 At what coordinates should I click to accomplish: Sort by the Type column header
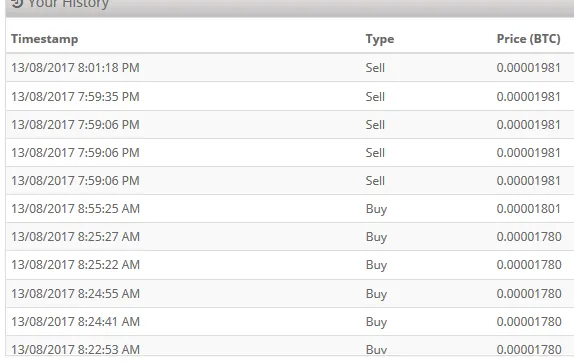pyautogui.click(x=380, y=39)
